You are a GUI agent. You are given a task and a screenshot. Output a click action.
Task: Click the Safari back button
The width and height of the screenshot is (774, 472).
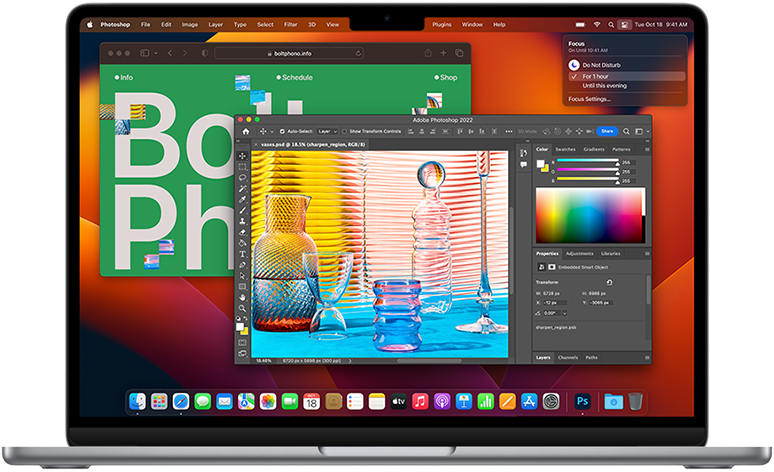tap(170, 53)
